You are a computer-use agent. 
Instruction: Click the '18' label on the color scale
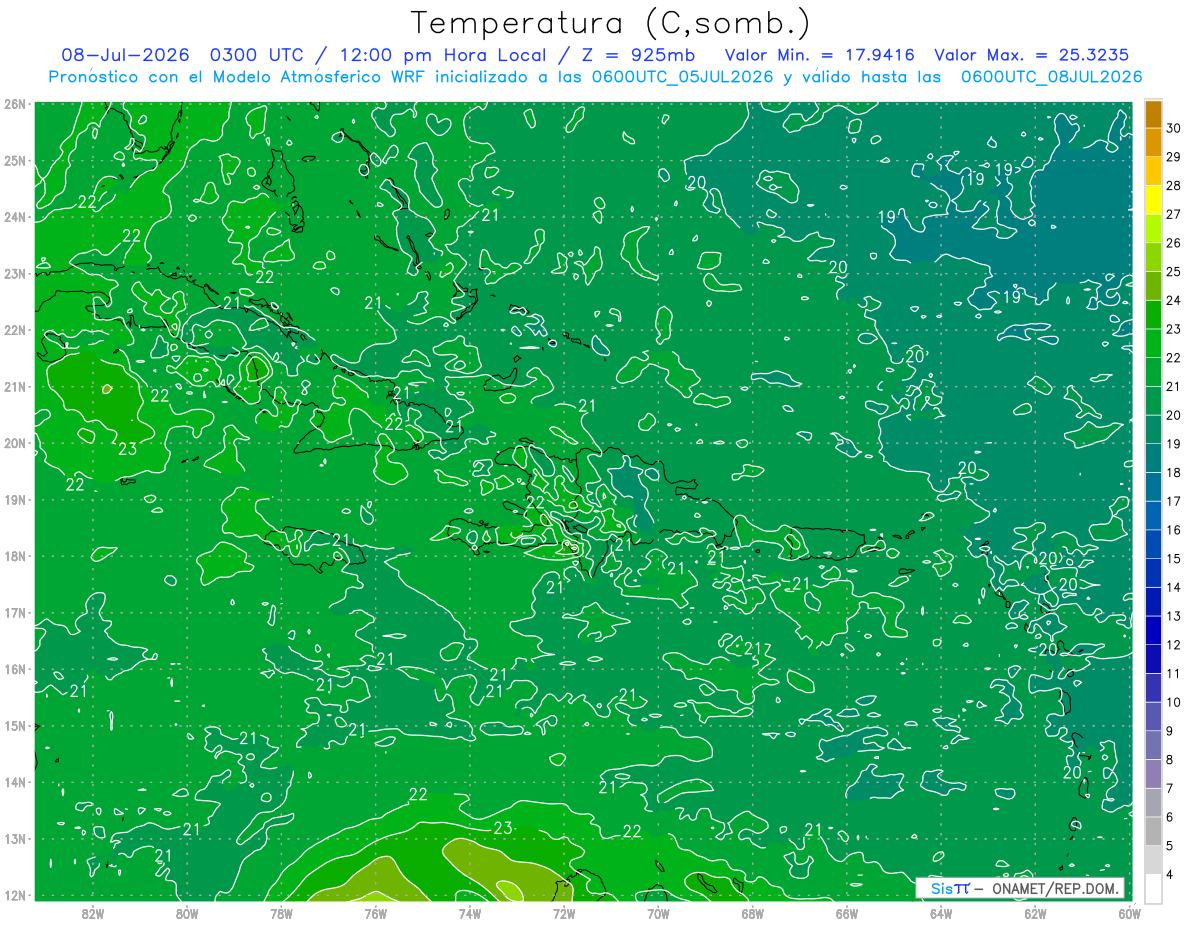(x=1175, y=473)
